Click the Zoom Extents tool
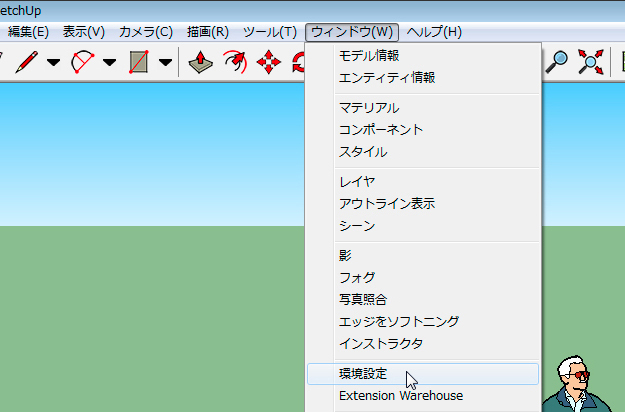The image size is (625, 412). pyautogui.click(x=591, y=62)
